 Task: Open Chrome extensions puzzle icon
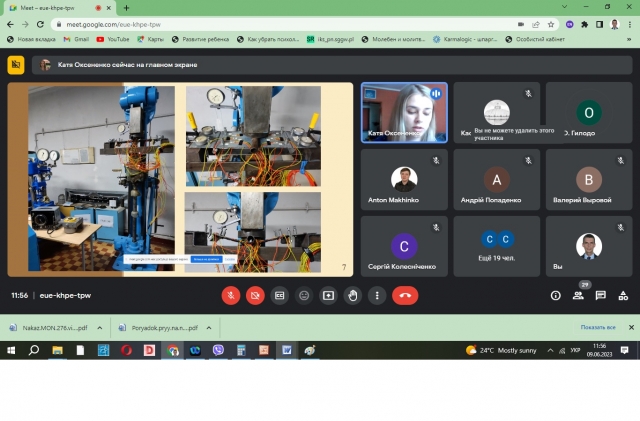584,25
